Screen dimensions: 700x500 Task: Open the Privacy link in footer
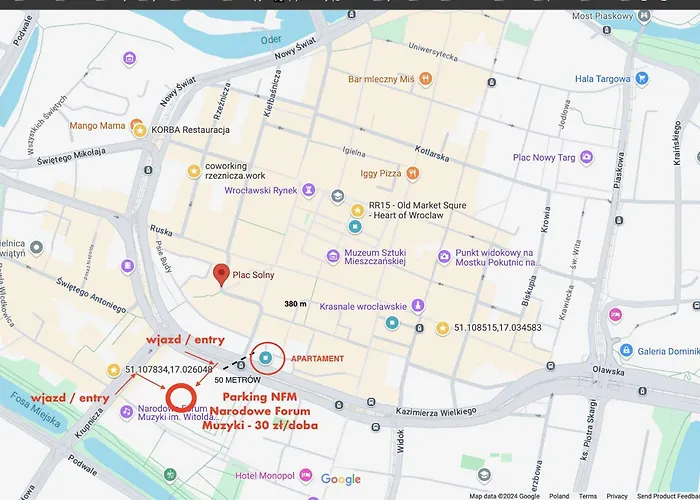pos(617,495)
